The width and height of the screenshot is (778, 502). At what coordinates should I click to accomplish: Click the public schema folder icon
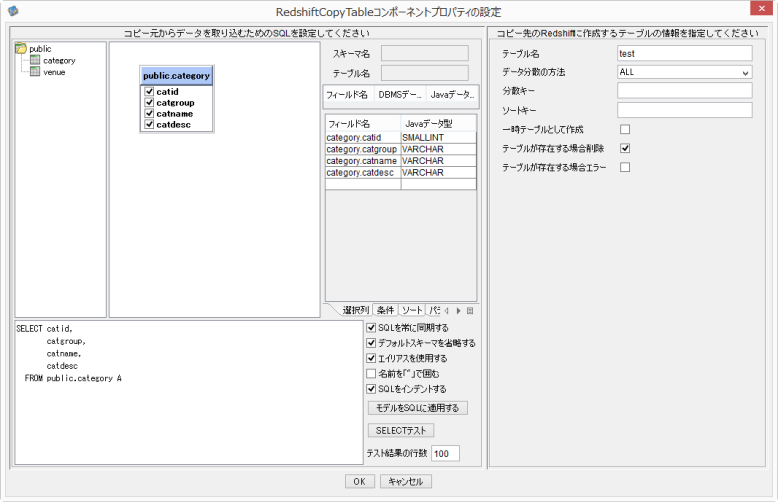coord(21,48)
